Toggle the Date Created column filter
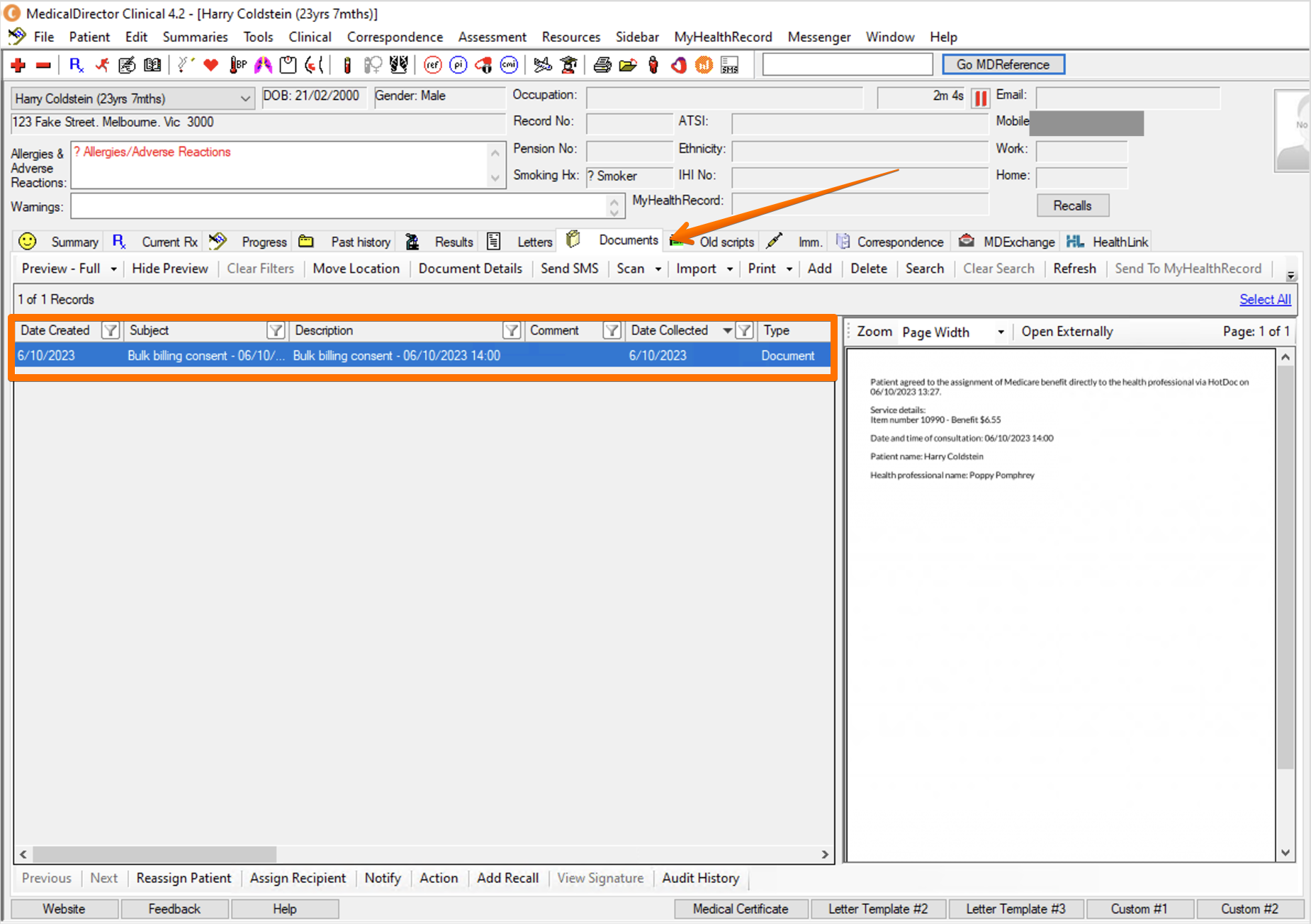The height and width of the screenshot is (924, 1311). (x=110, y=330)
